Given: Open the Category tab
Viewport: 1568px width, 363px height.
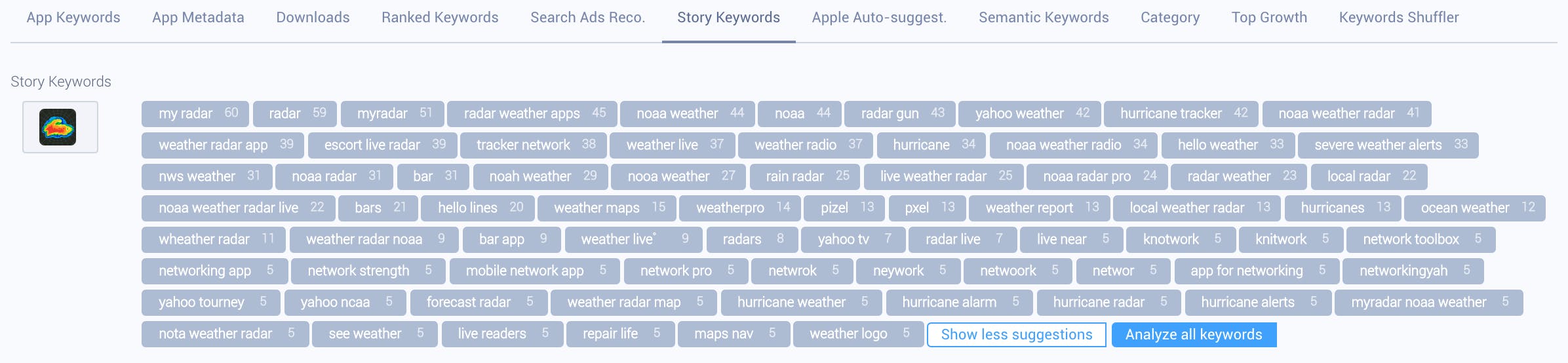Looking at the screenshot, I should coord(1170,18).
